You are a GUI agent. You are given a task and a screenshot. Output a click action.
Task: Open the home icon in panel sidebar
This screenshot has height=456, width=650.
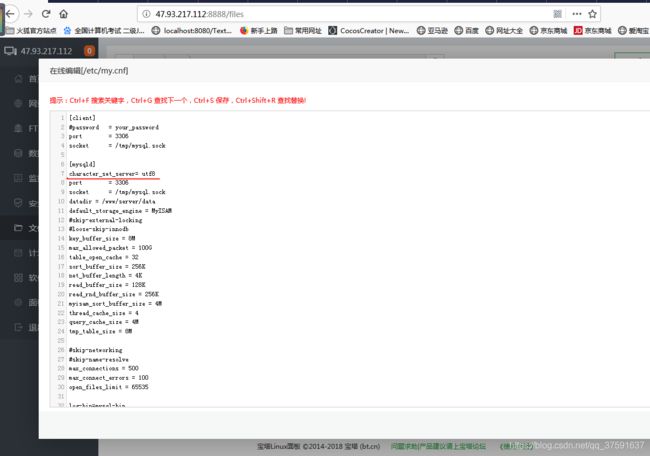[18, 79]
